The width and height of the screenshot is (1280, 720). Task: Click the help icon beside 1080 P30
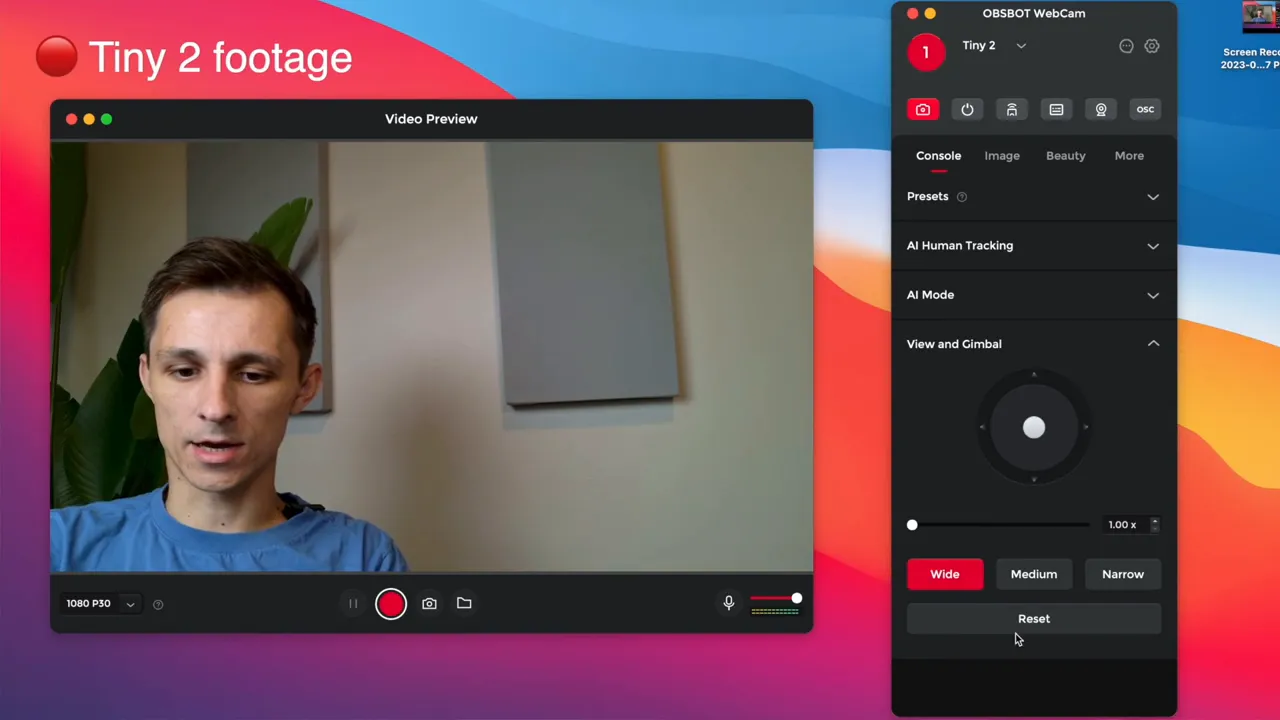(x=158, y=604)
